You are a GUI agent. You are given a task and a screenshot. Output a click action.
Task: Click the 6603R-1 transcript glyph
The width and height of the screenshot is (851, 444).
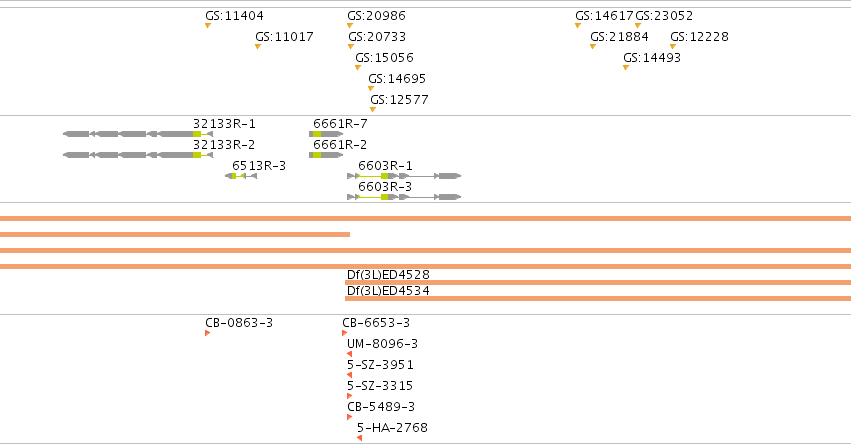(404, 176)
